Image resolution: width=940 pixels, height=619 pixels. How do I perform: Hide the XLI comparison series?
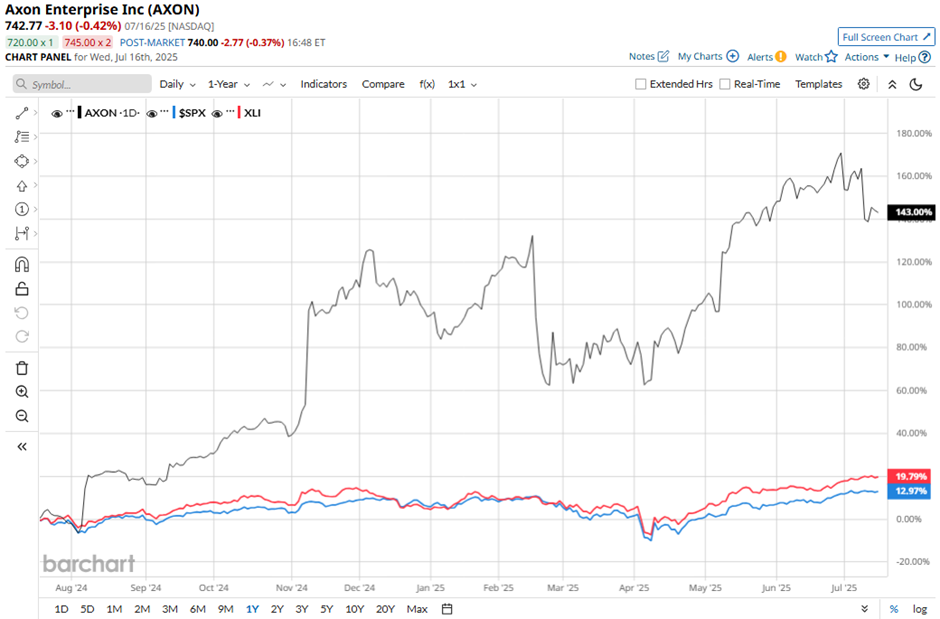coord(217,113)
